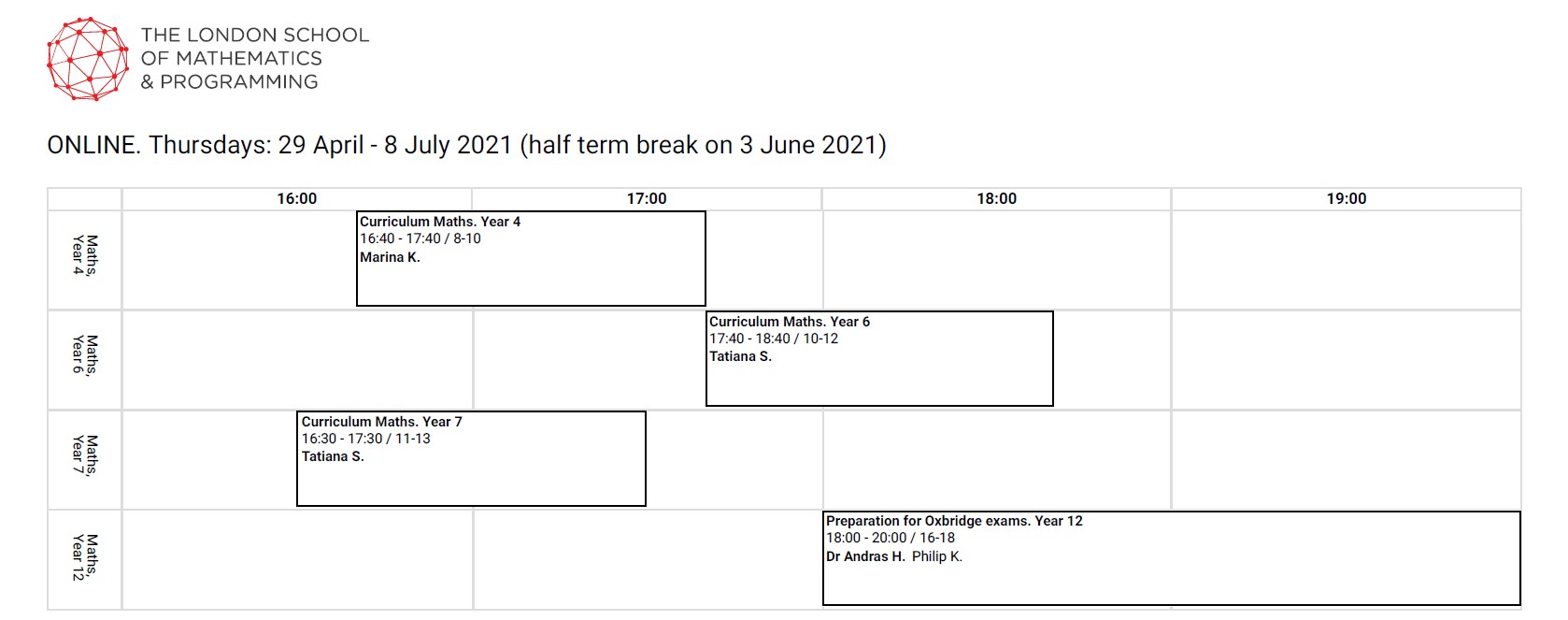
Task: Click Tatiana S. in the Year 6 block
Action: pos(740,356)
